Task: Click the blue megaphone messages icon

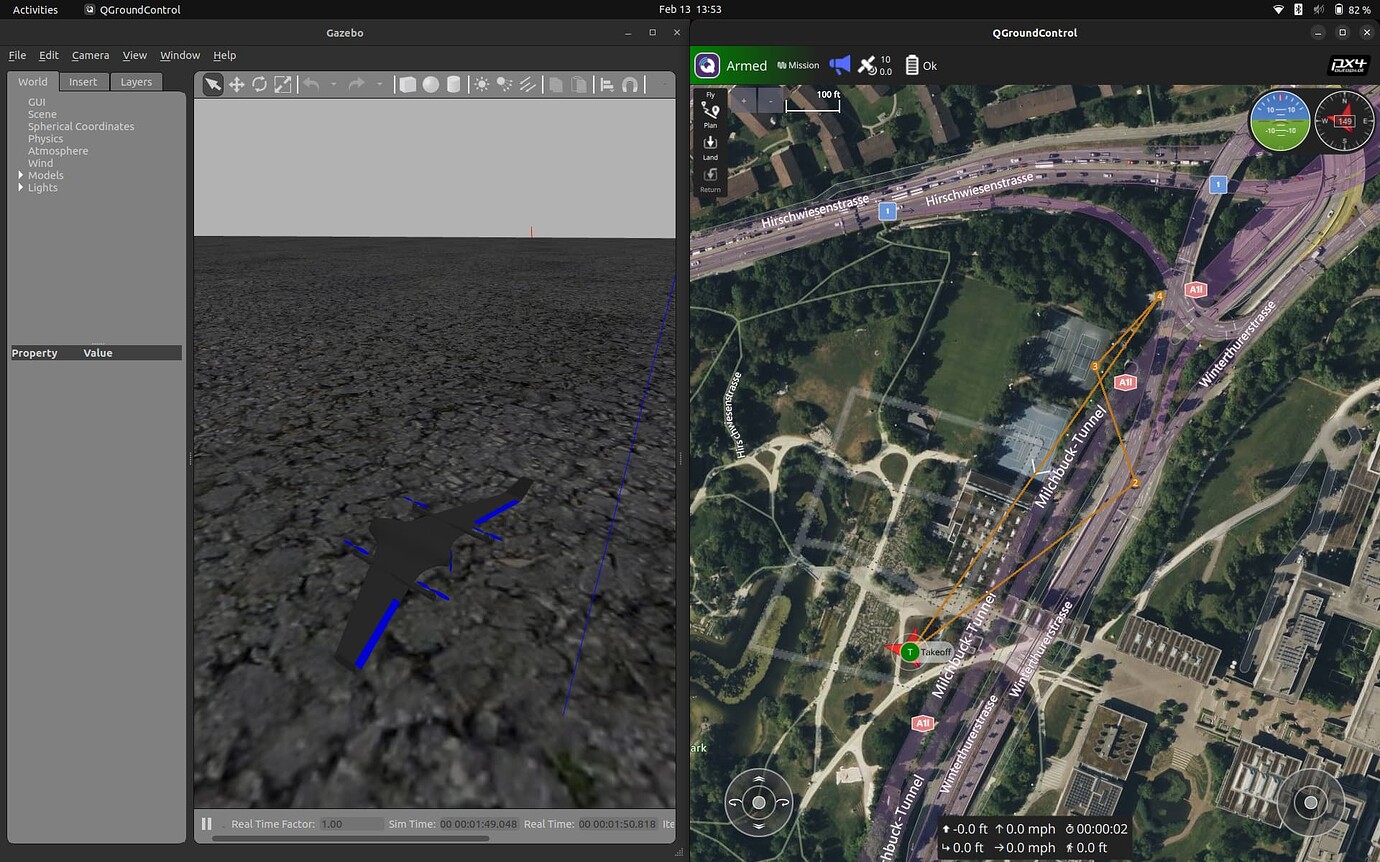Action: pos(839,65)
